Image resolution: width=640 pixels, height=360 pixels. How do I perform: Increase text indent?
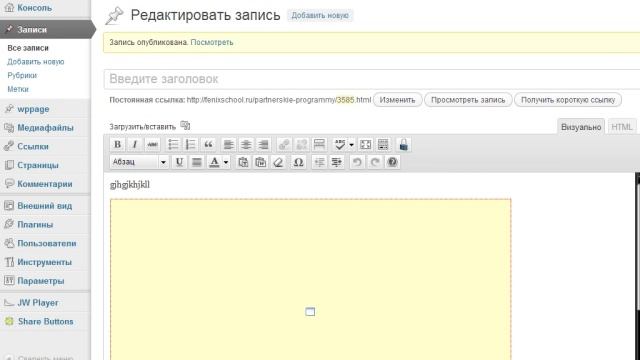[x=337, y=162]
